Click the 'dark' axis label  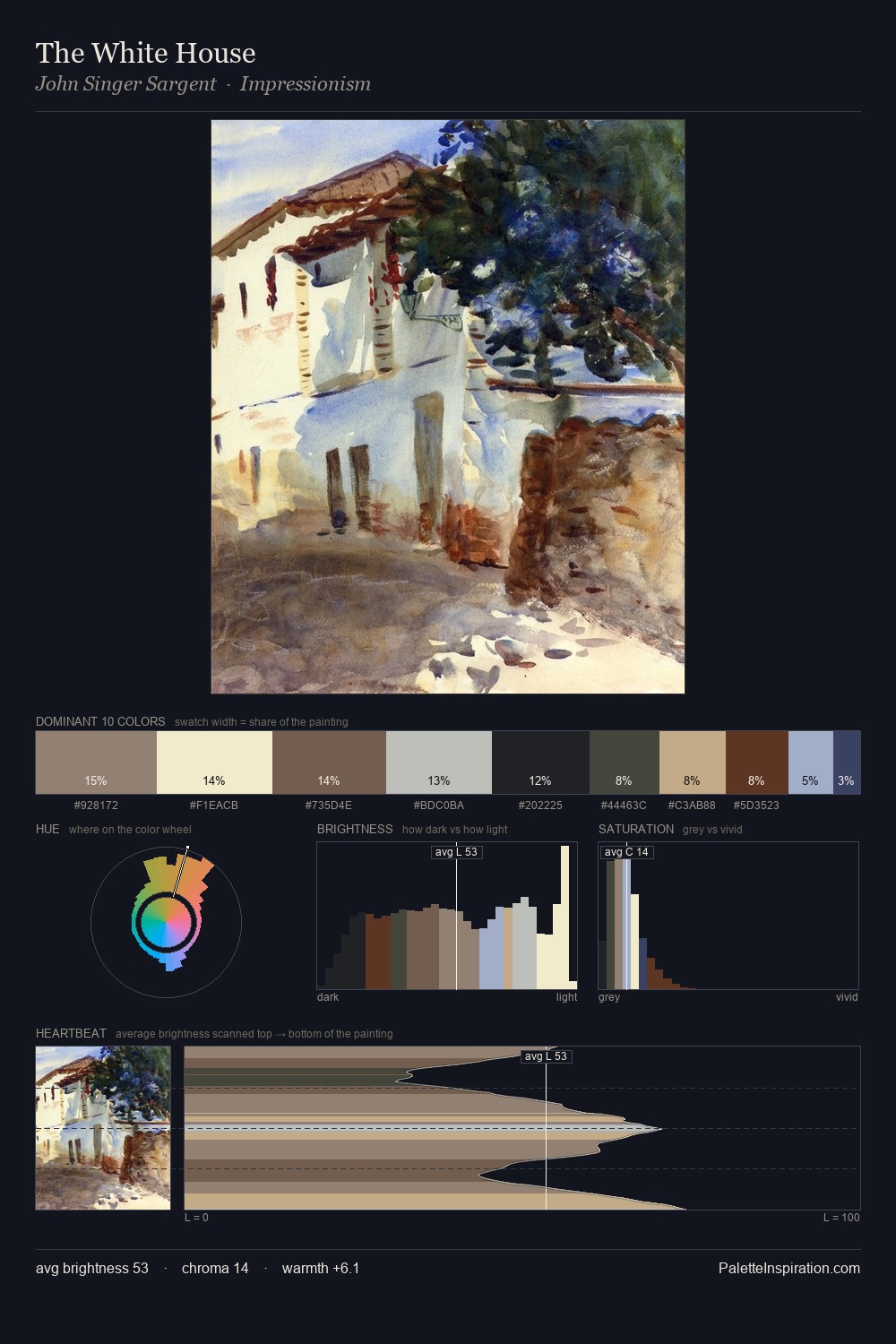[328, 997]
